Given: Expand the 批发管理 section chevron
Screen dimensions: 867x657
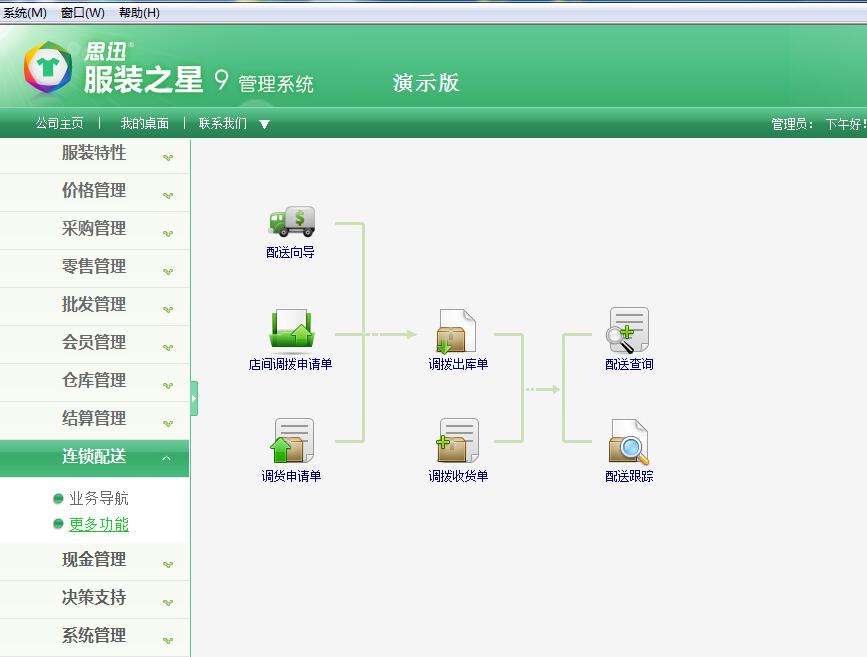Looking at the screenshot, I should pyautogui.click(x=168, y=309).
